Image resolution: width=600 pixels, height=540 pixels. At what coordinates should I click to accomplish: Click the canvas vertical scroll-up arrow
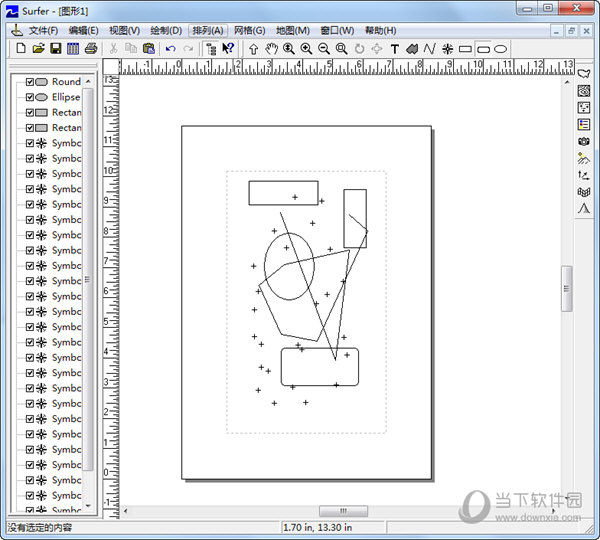(567, 65)
